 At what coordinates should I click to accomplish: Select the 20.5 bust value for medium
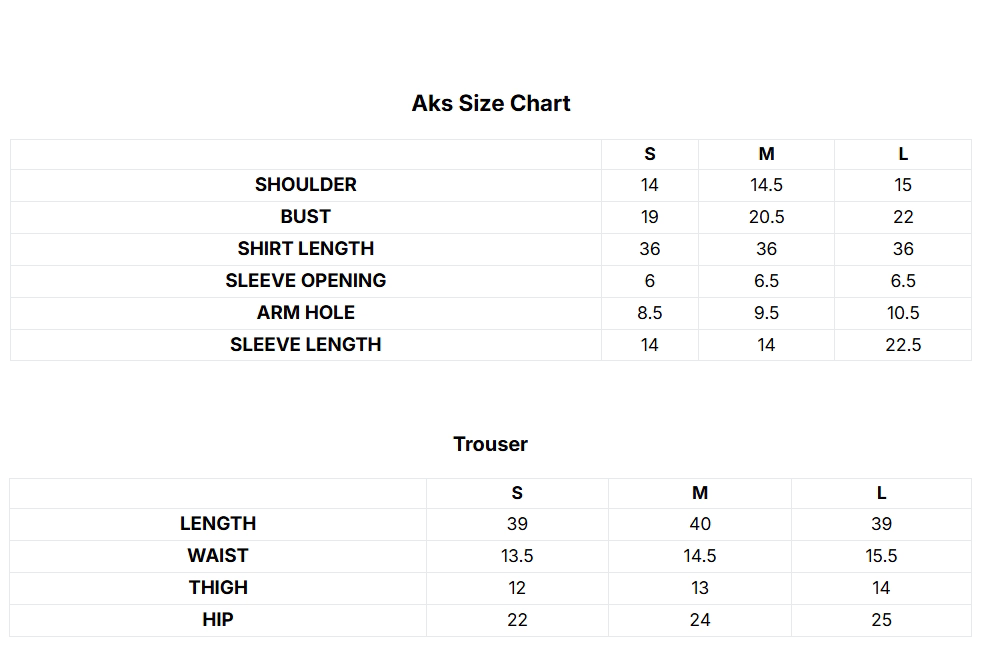click(766, 217)
